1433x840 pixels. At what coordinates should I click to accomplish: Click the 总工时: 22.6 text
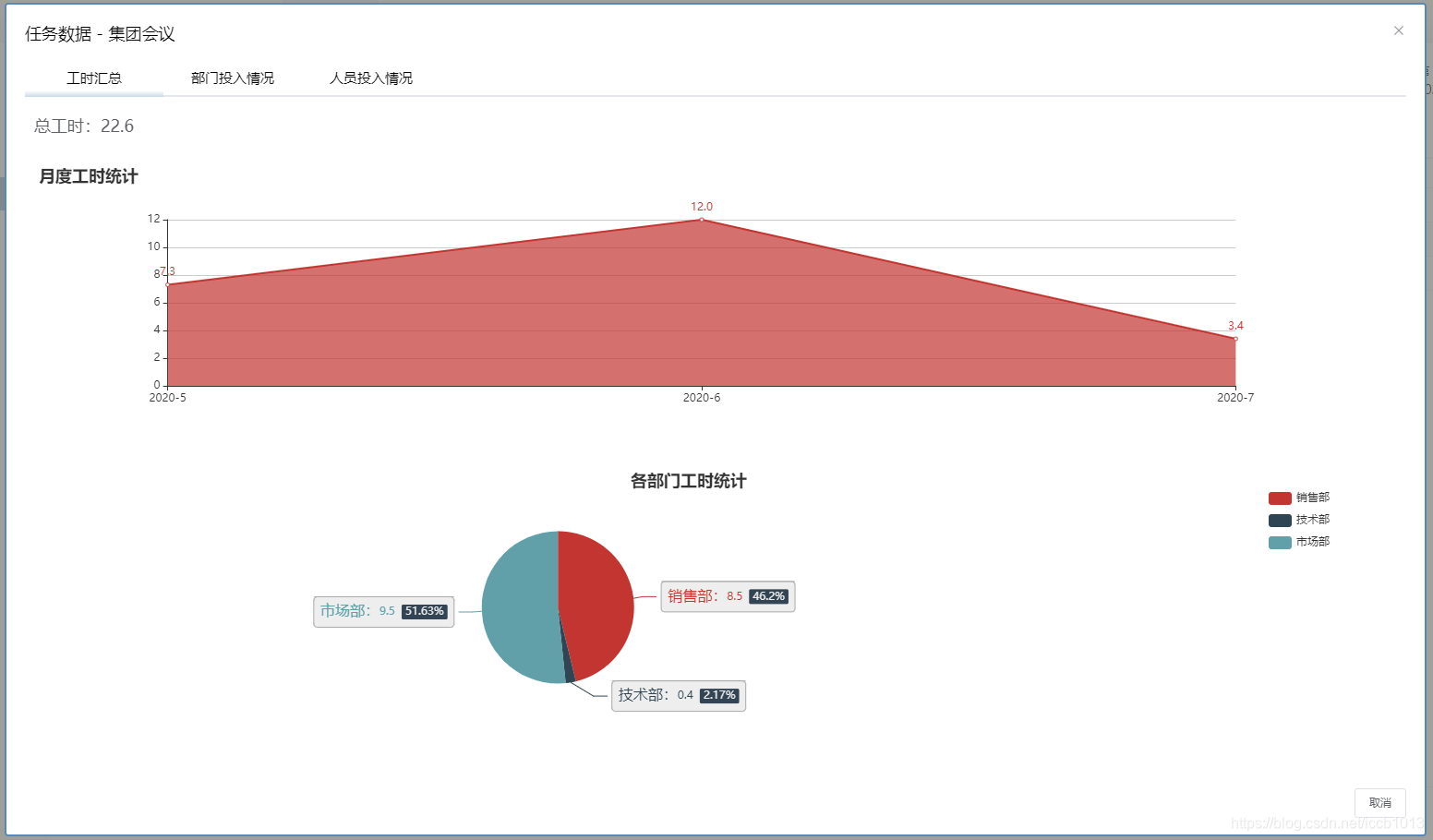click(84, 126)
